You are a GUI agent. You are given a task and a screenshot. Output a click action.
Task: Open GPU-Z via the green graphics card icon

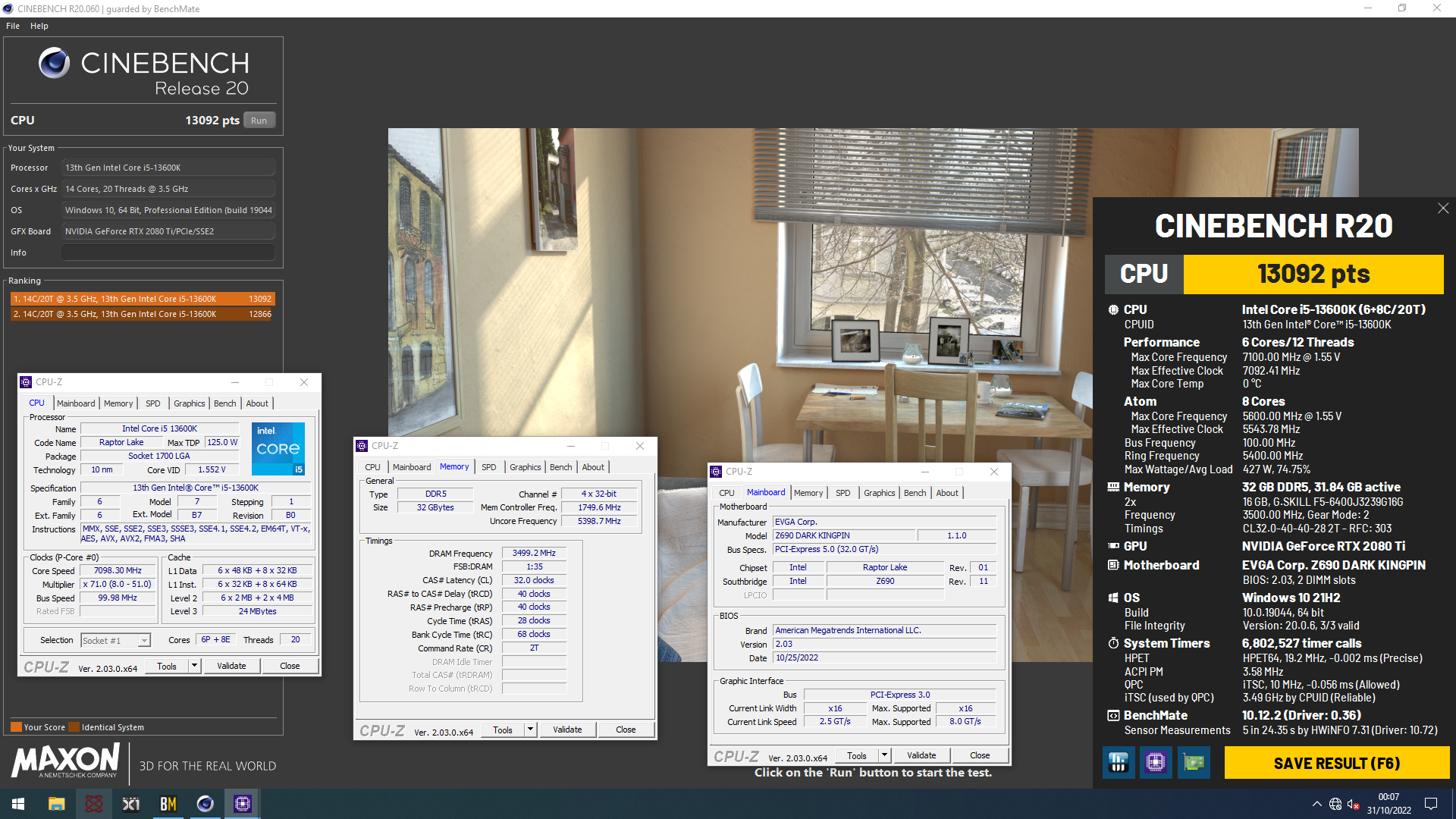[x=1194, y=762]
